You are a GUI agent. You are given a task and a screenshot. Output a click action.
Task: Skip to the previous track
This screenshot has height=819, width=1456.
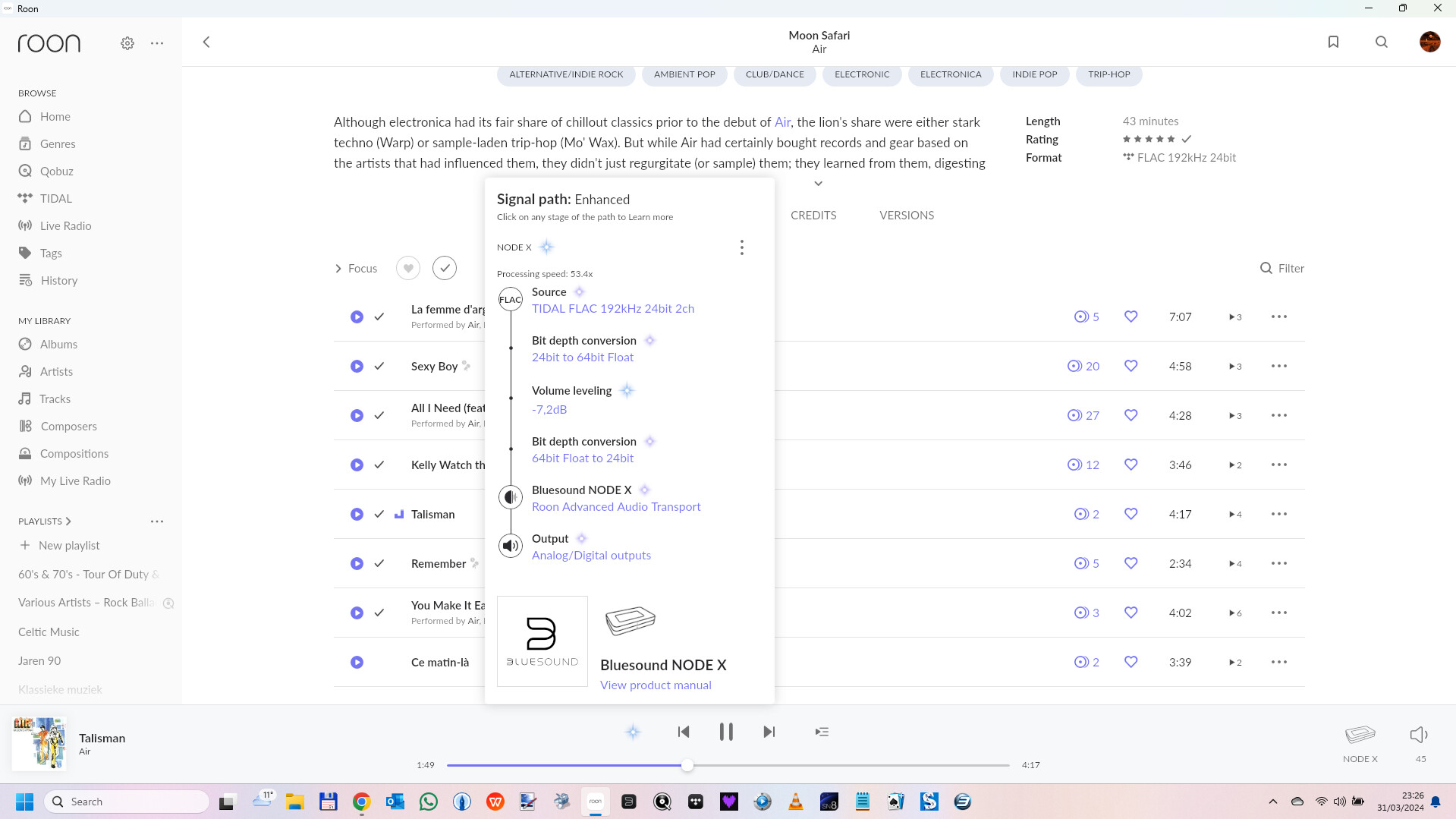tap(684, 732)
